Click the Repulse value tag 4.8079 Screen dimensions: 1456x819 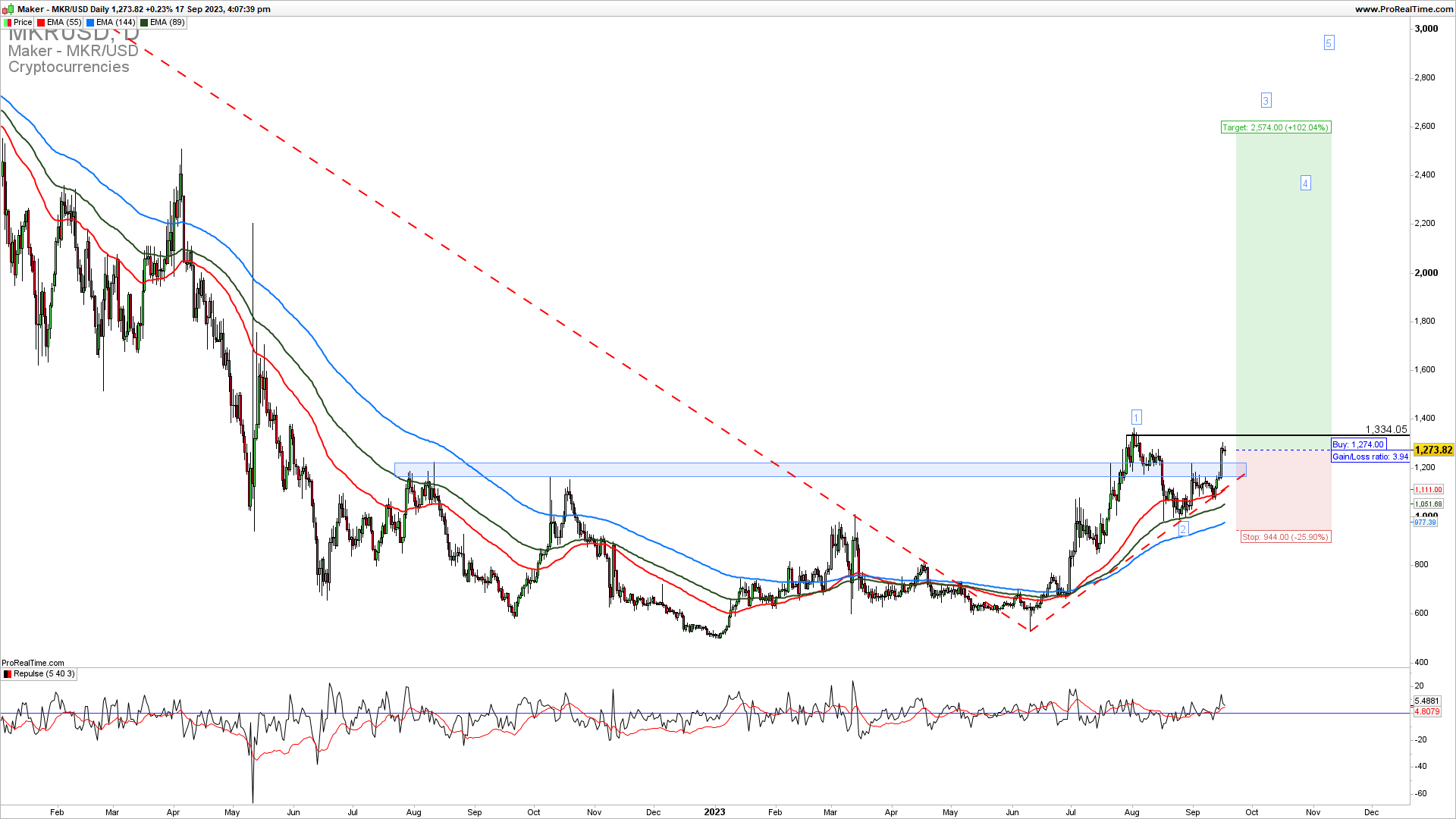[x=1427, y=711]
